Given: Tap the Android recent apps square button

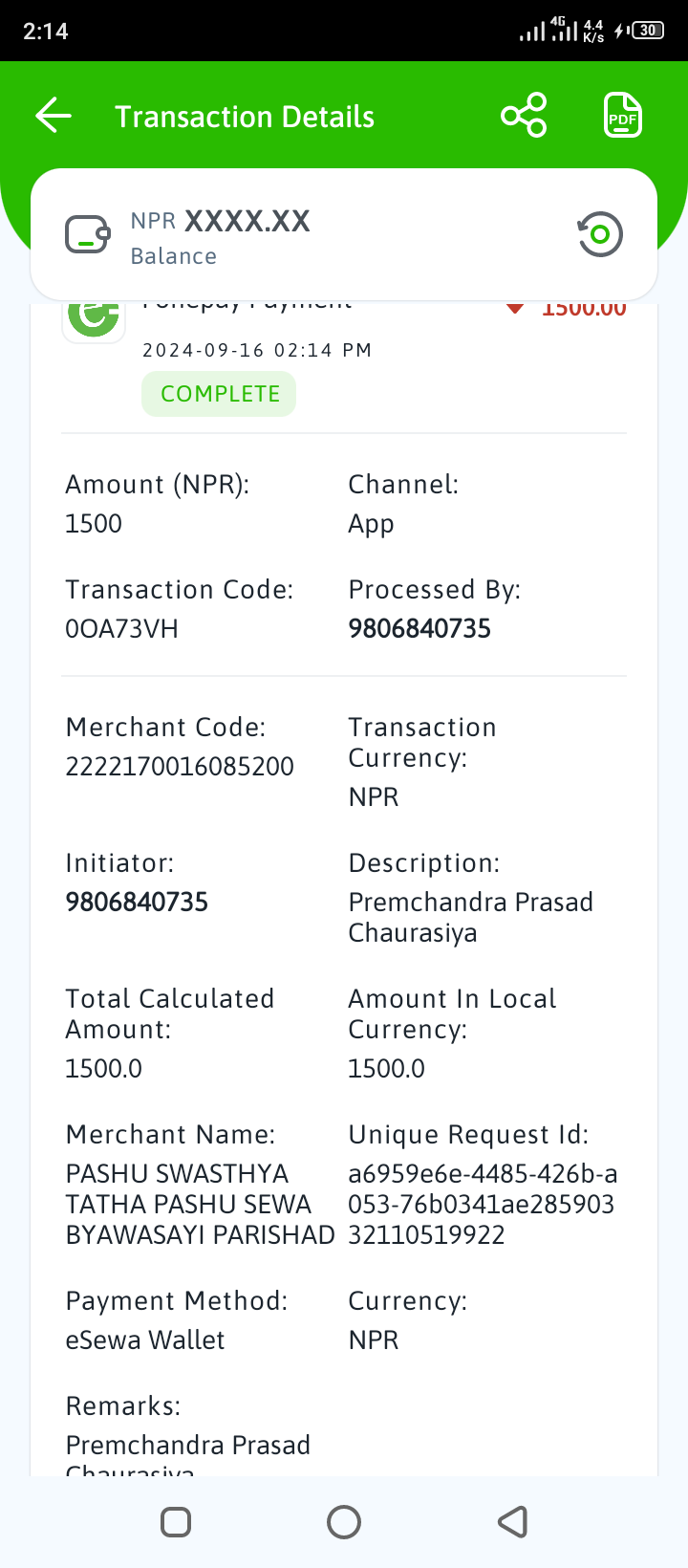Looking at the screenshot, I should click(176, 1522).
